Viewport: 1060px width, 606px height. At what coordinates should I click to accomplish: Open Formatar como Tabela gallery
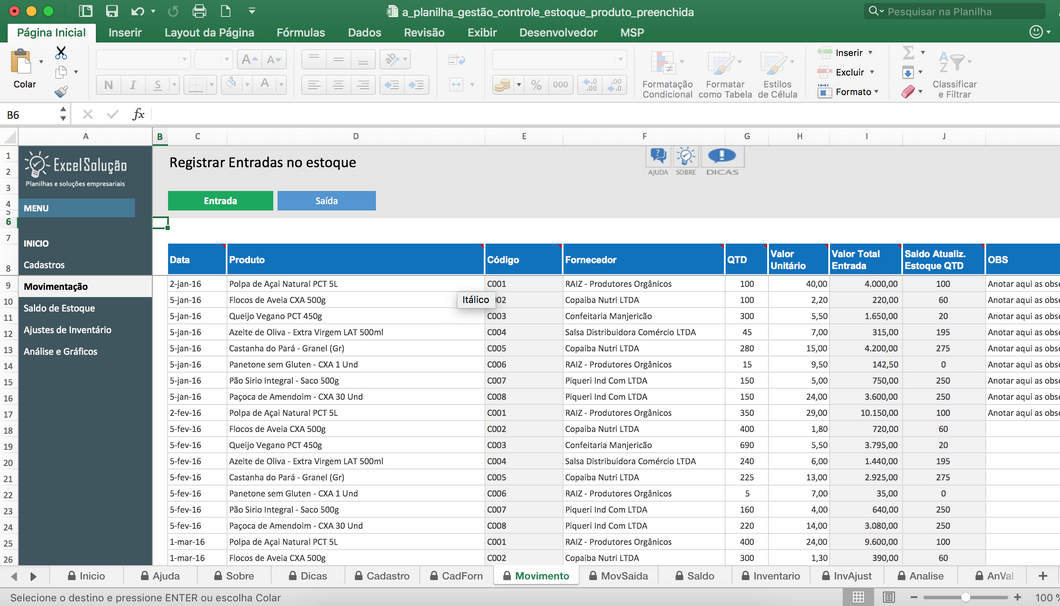(x=725, y=74)
